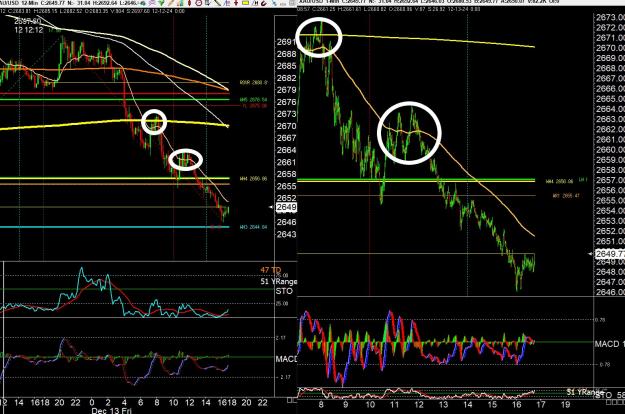Click the 2655 price label on left chart axis
Image resolution: width=625 pixels, height=414 pixels.
pyautogui.click(x=286, y=186)
